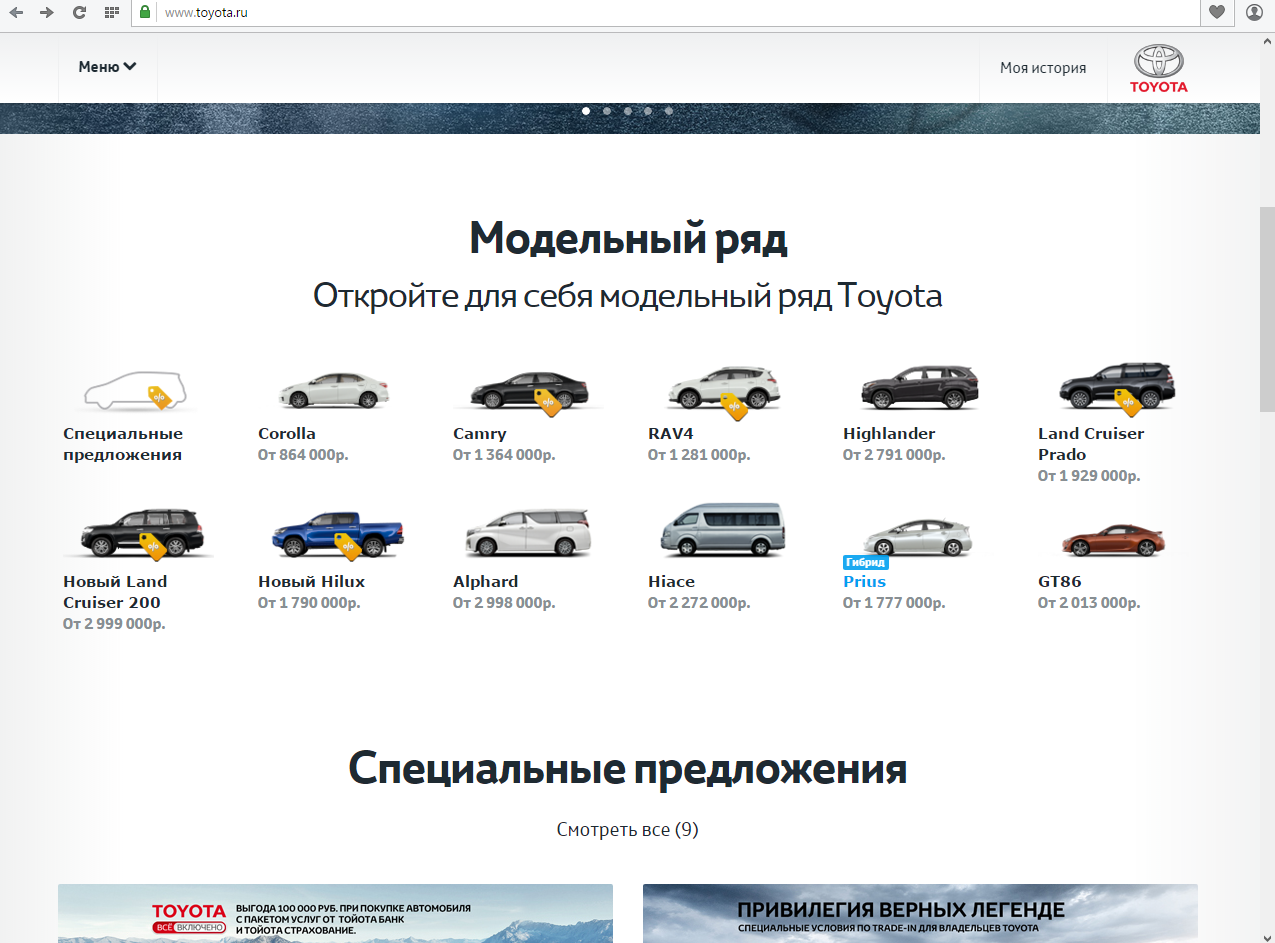Open the user profile icon in the browser bar

[1254, 12]
